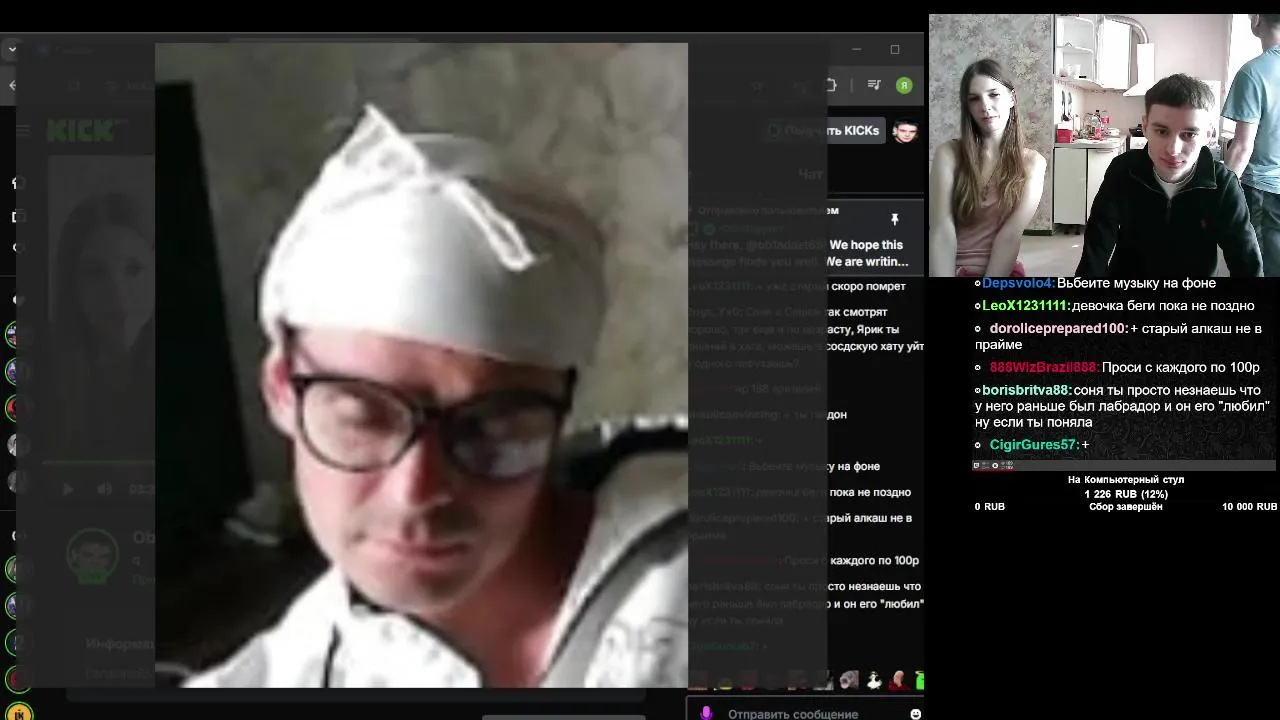This screenshot has width=1280, height=720.
Task: Click the 'Сбор завершён' status text
Action: [x=1125, y=507]
